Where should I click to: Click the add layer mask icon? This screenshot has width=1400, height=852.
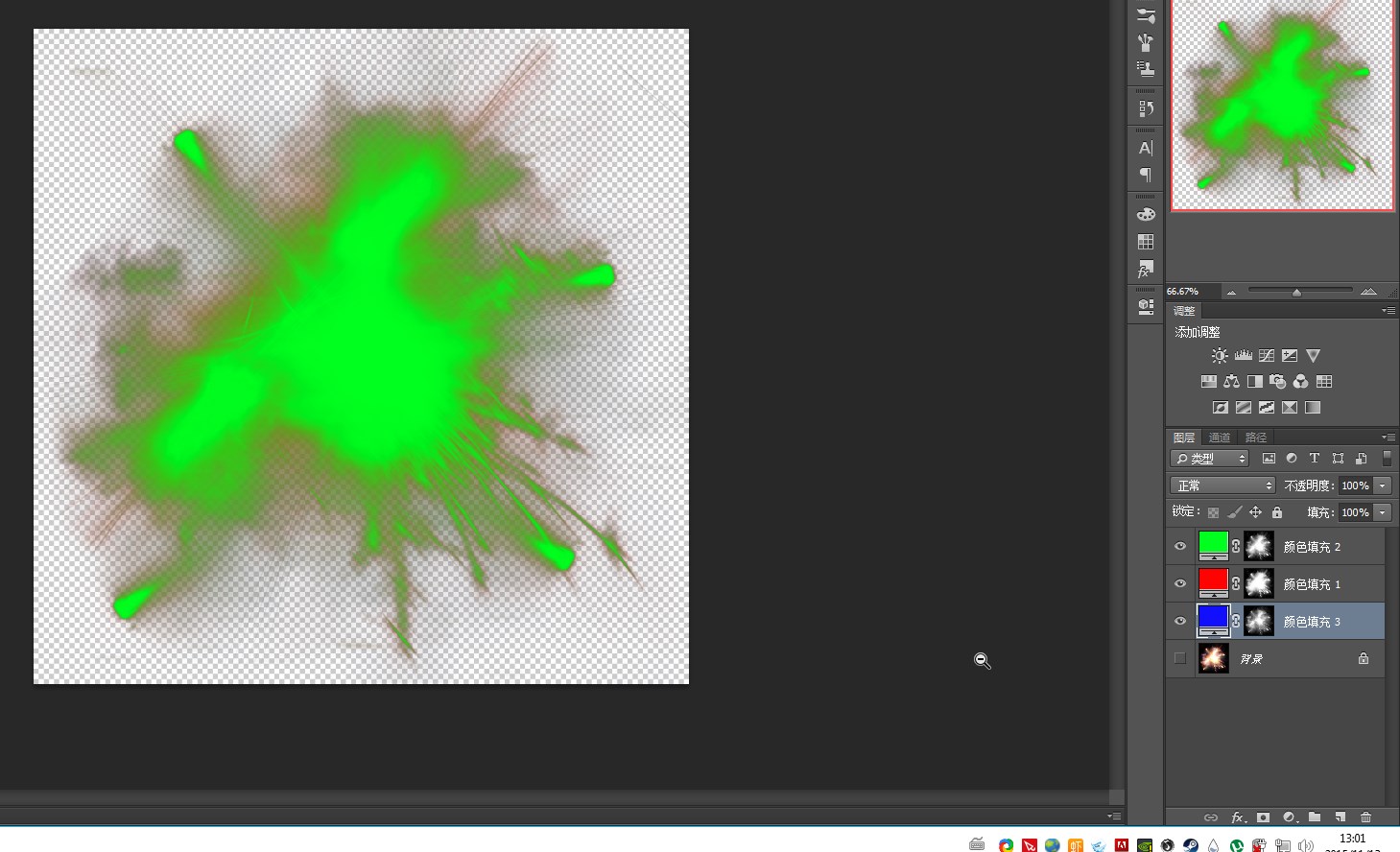[1264, 817]
